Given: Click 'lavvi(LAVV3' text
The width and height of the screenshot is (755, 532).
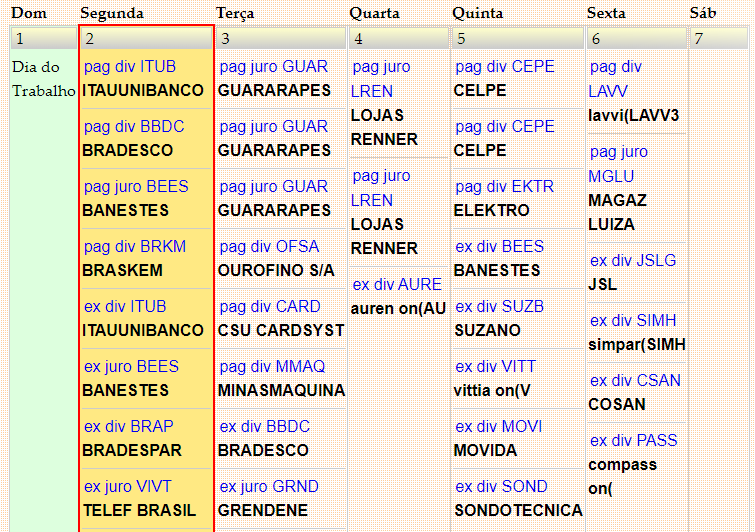Looking at the screenshot, I should click(634, 116).
